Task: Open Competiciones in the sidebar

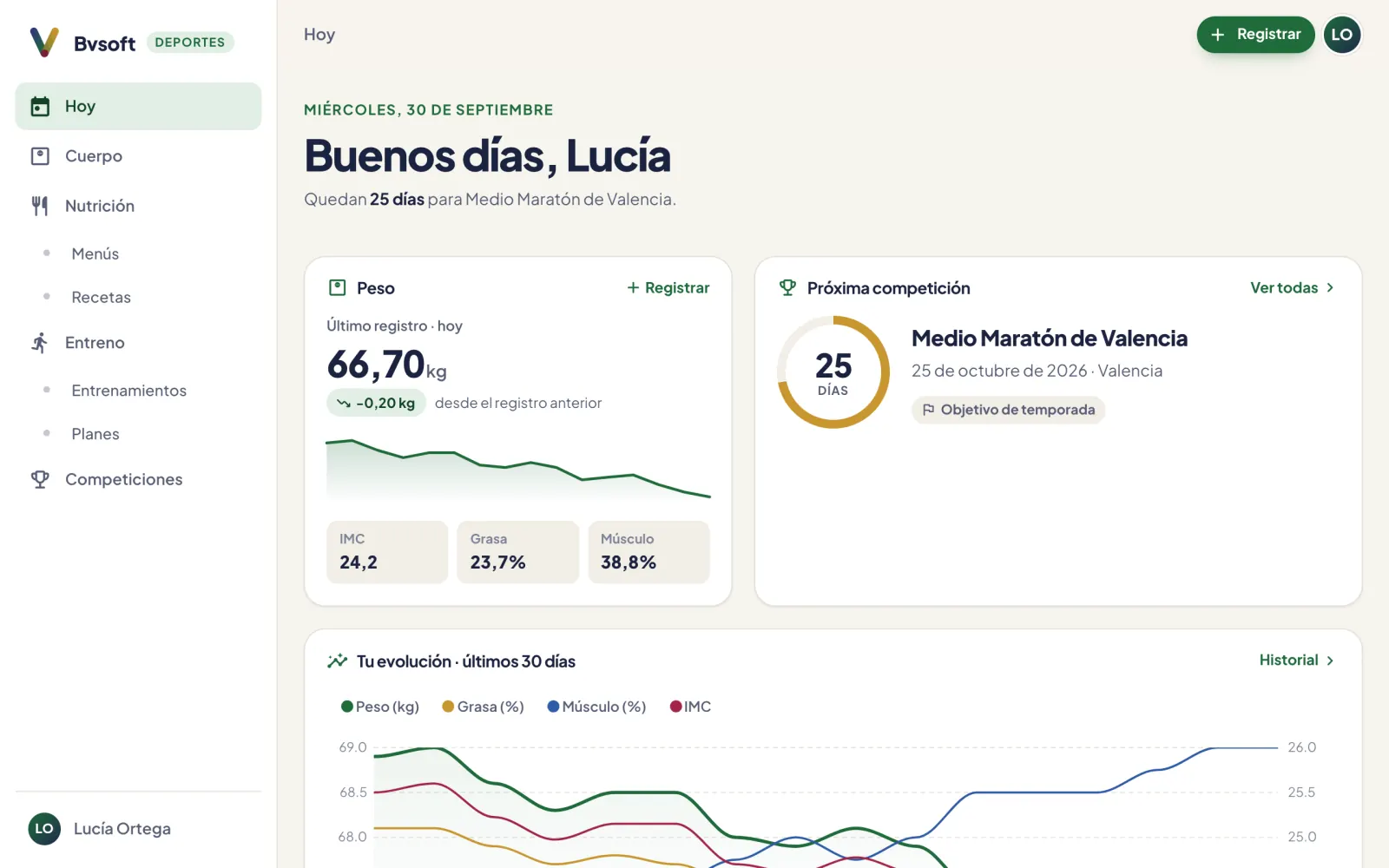Action: [138, 479]
